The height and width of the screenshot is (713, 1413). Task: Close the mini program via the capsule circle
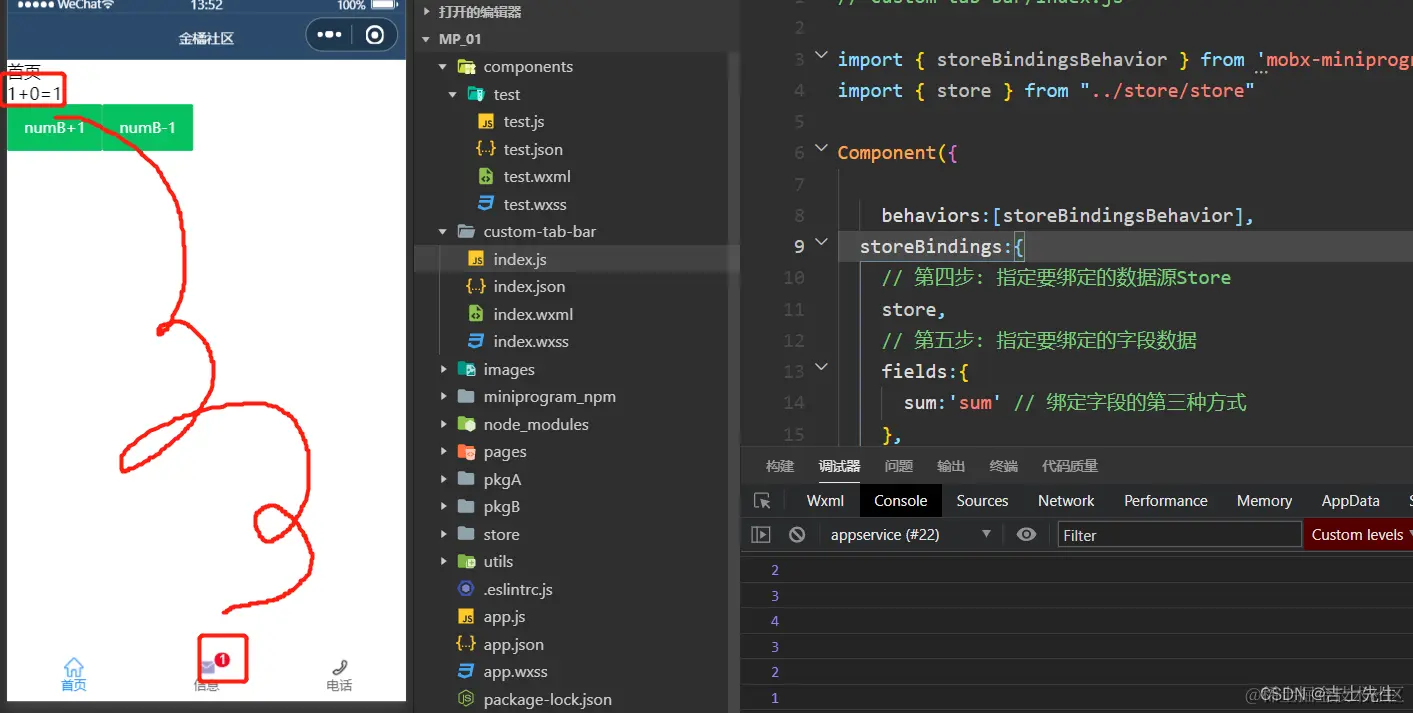click(x=375, y=35)
